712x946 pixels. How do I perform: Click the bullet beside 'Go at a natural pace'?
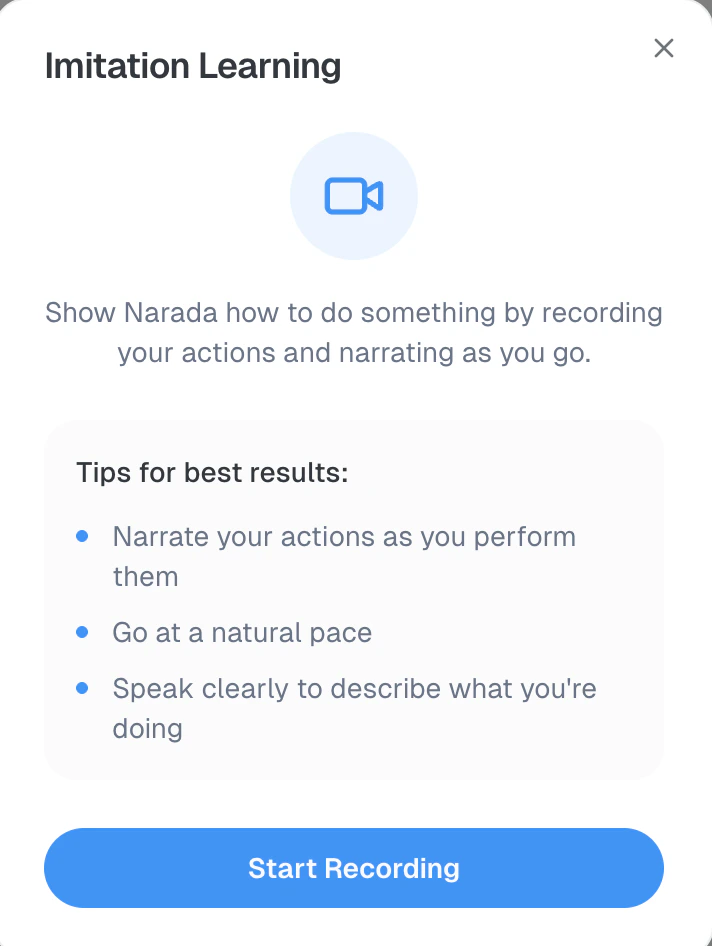click(x=82, y=632)
